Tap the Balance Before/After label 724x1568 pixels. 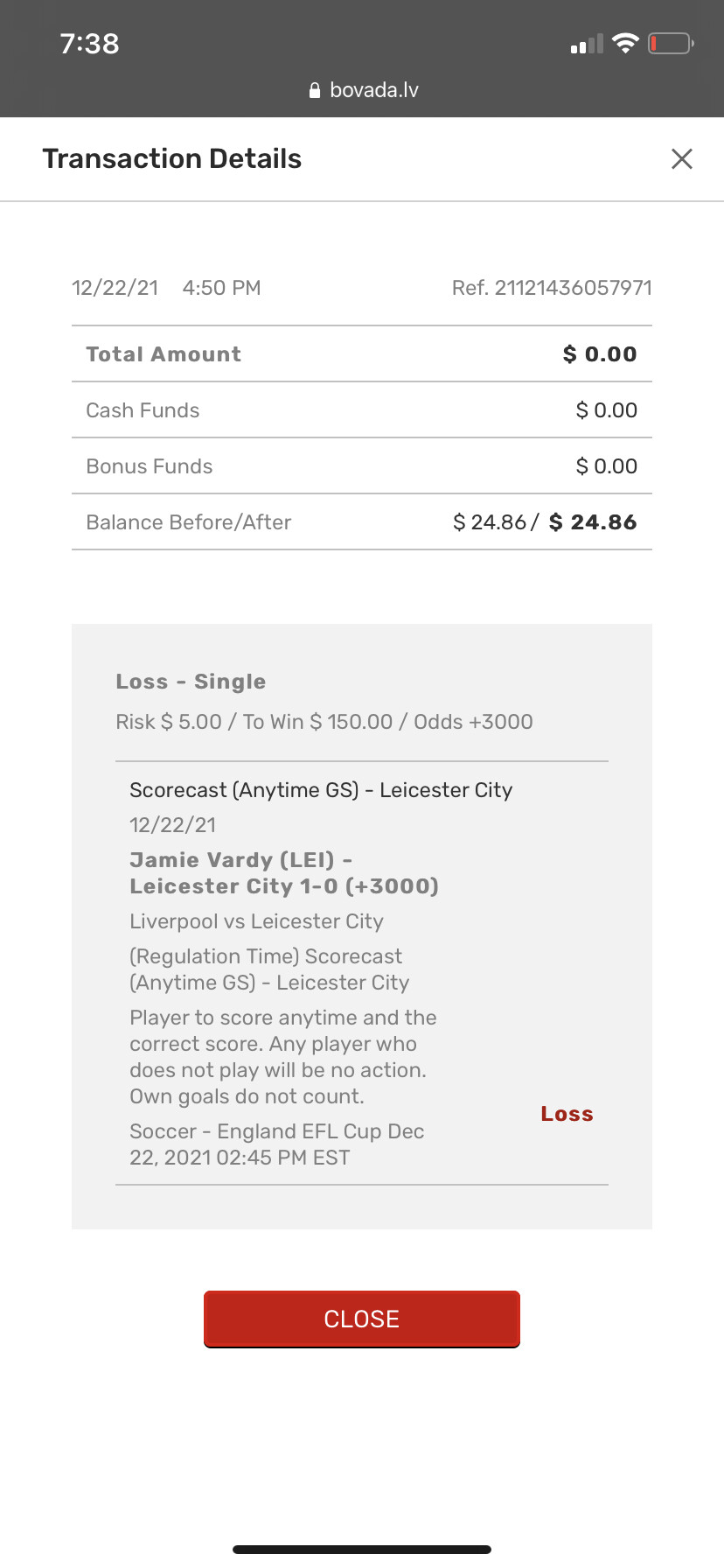[x=189, y=522]
